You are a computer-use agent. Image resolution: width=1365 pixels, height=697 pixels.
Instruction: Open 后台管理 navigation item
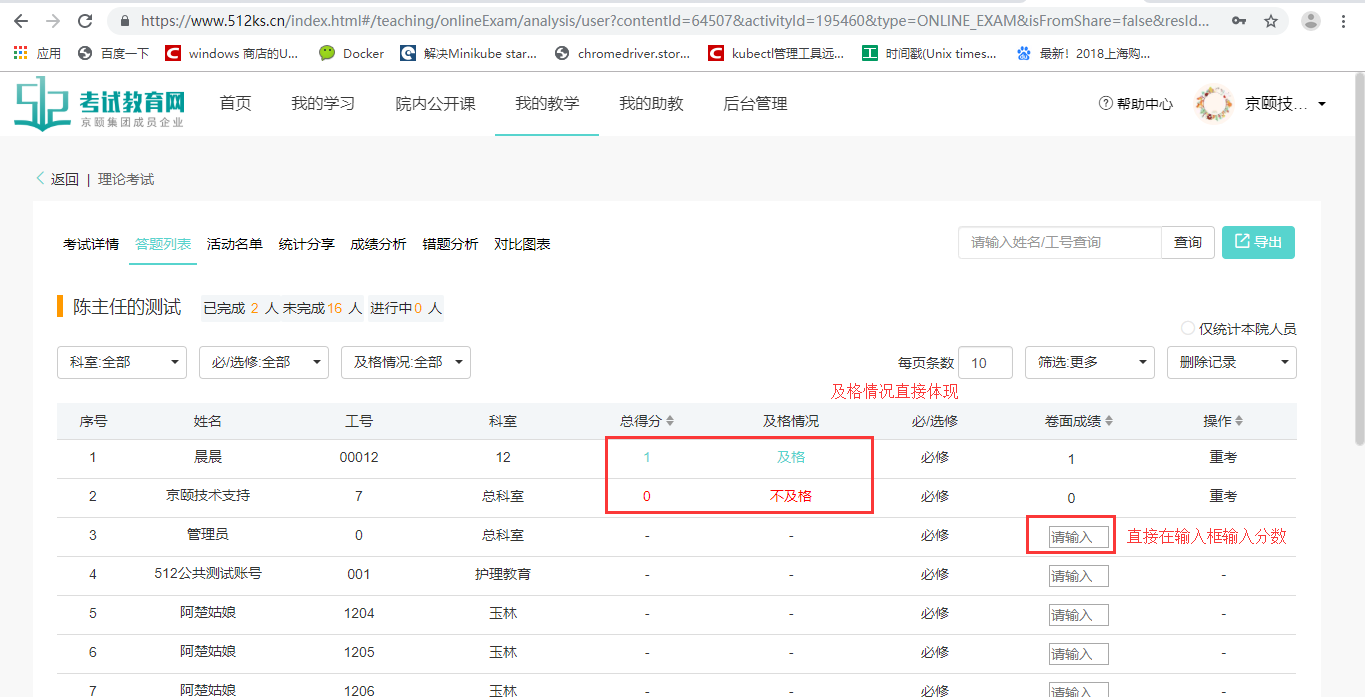pyautogui.click(x=755, y=103)
